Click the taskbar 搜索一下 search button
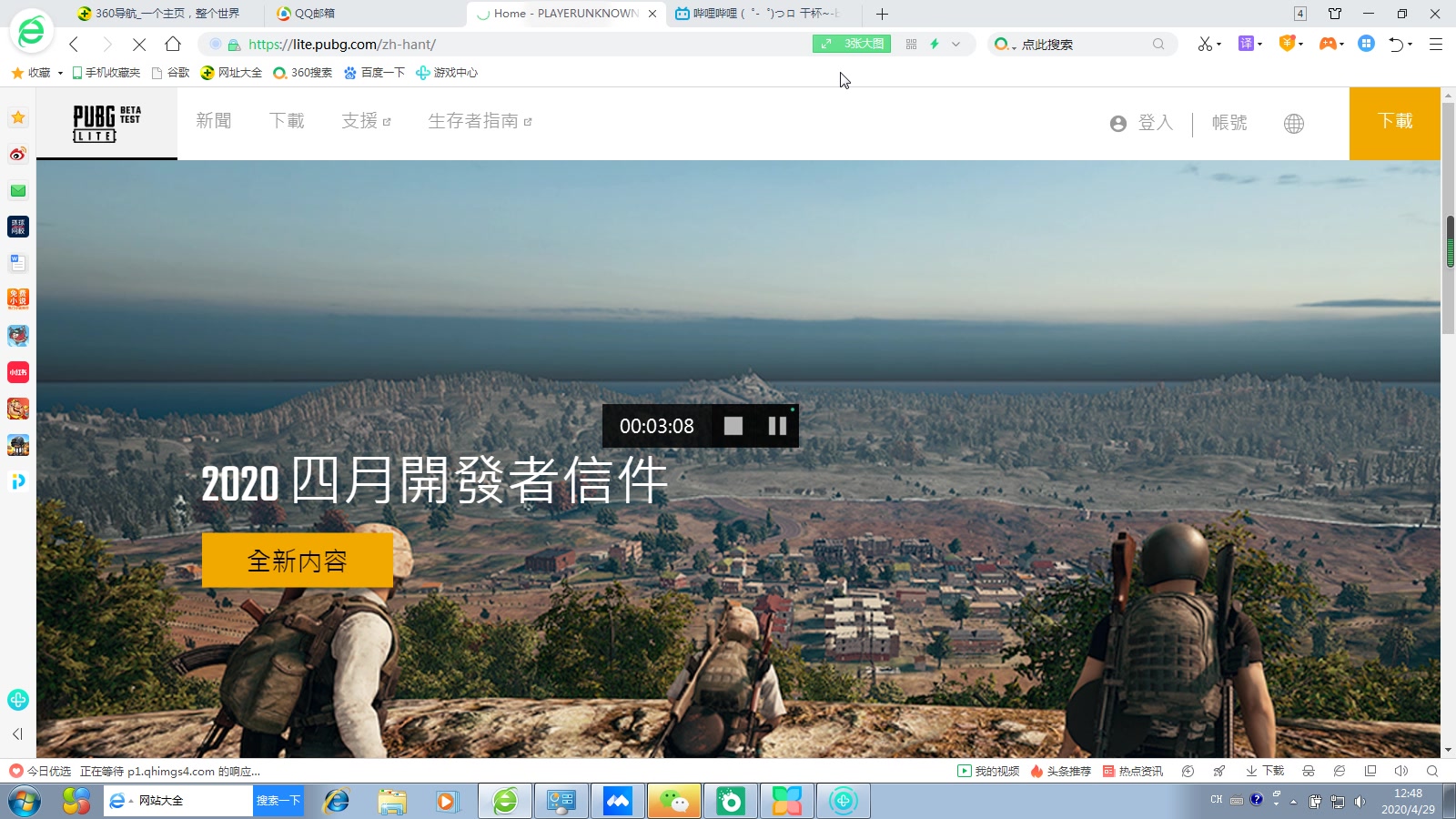1456x819 pixels. (x=278, y=801)
